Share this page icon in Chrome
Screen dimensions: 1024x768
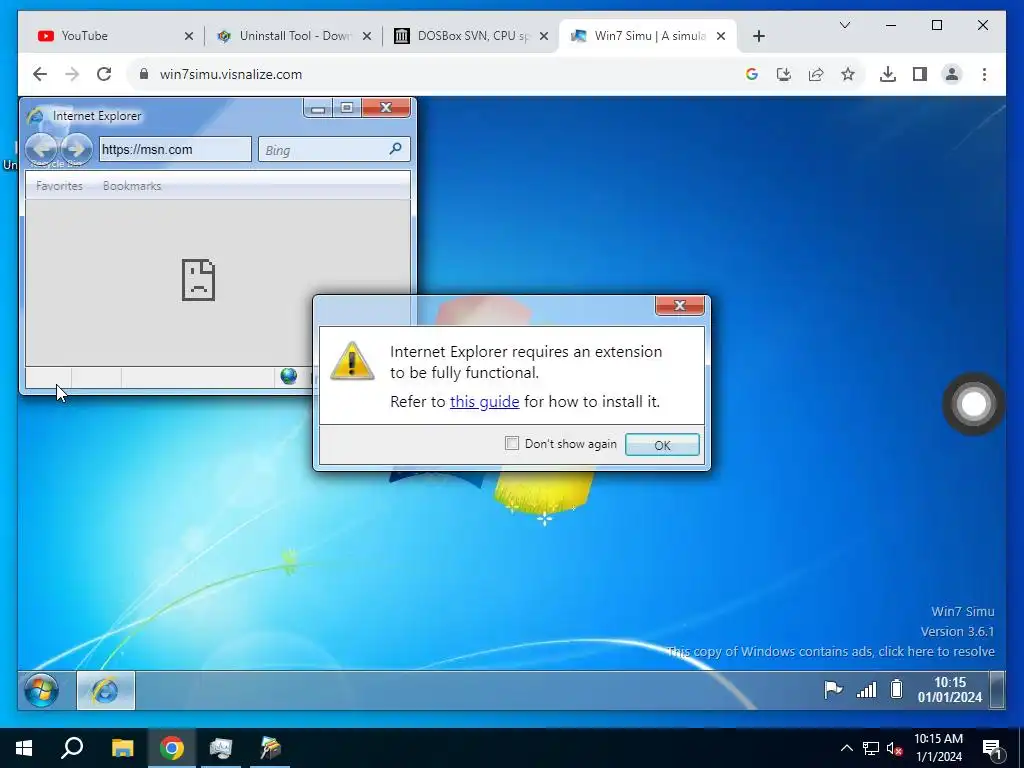[816, 74]
